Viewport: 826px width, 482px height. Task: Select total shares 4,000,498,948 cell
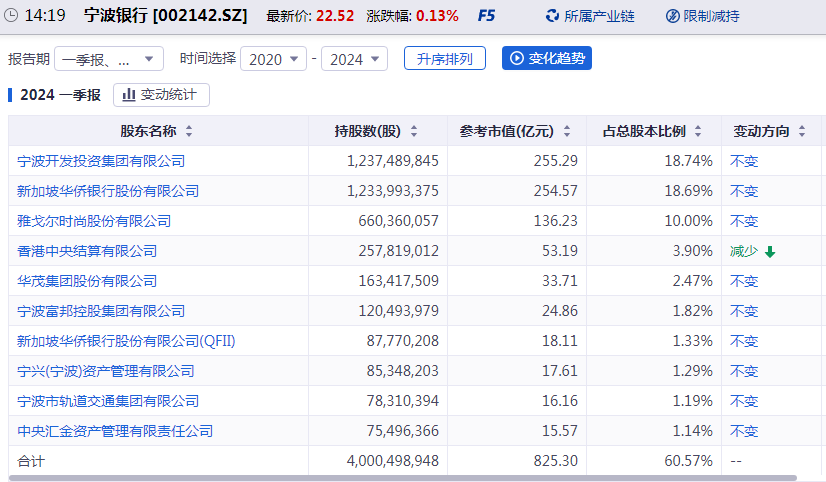392,461
